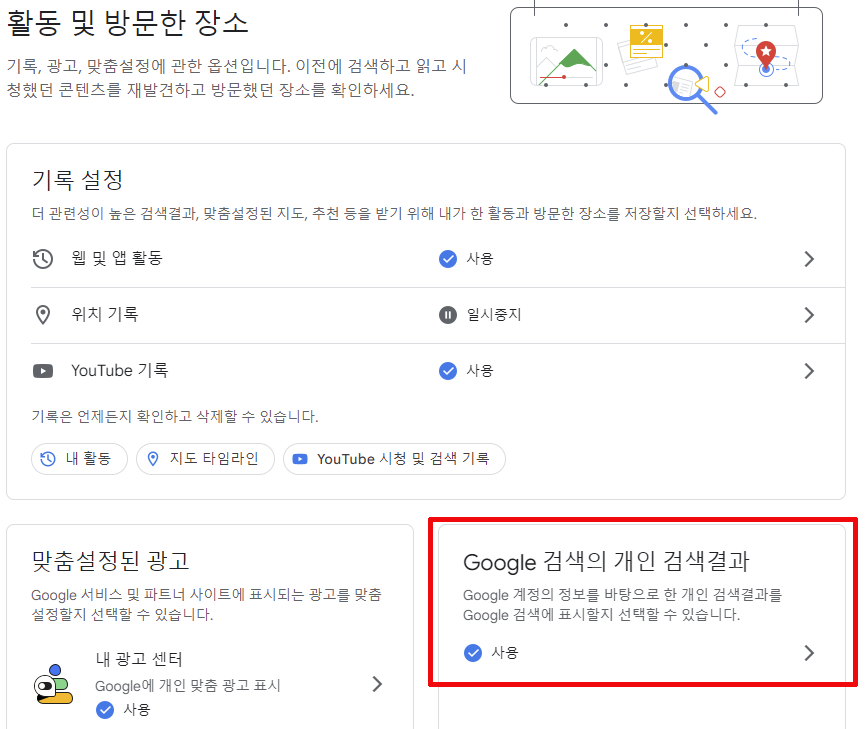Click the 내 광고 센터 illustration icon
866x729 pixels.
coord(54,684)
